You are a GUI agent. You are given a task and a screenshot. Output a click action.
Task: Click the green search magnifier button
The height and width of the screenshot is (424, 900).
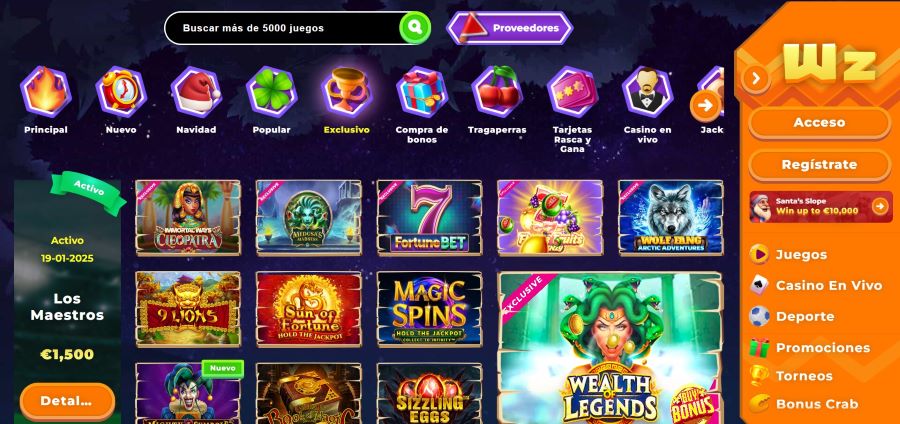tap(415, 28)
